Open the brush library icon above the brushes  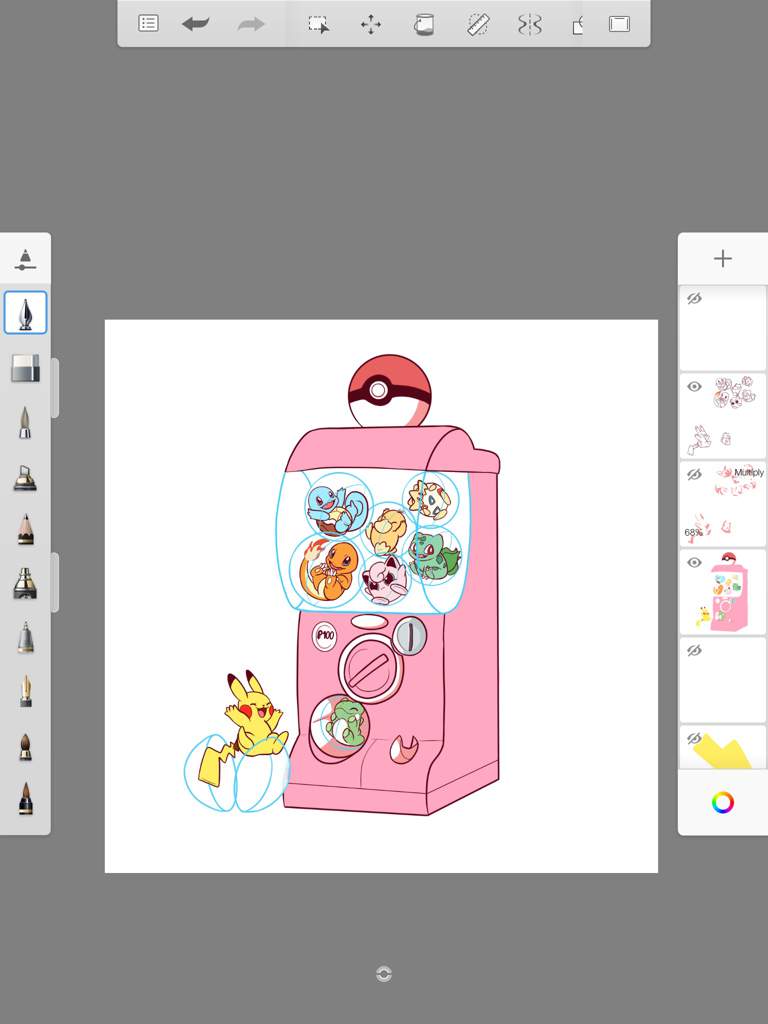coord(25,259)
